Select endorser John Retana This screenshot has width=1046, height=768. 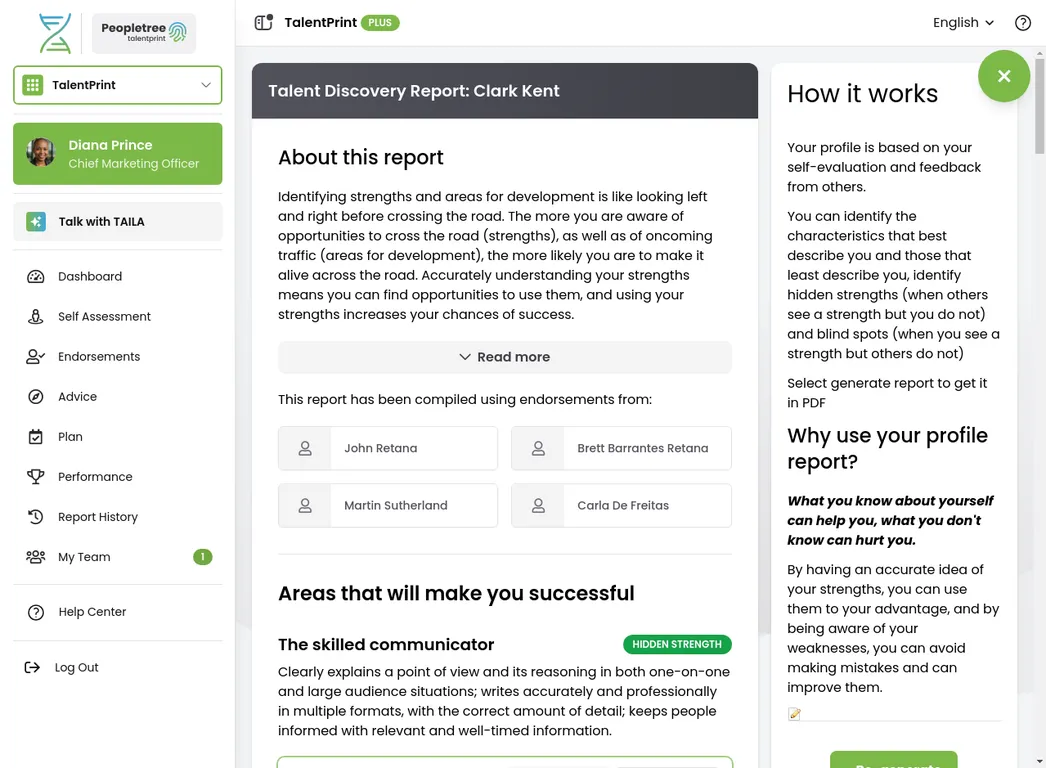(388, 448)
